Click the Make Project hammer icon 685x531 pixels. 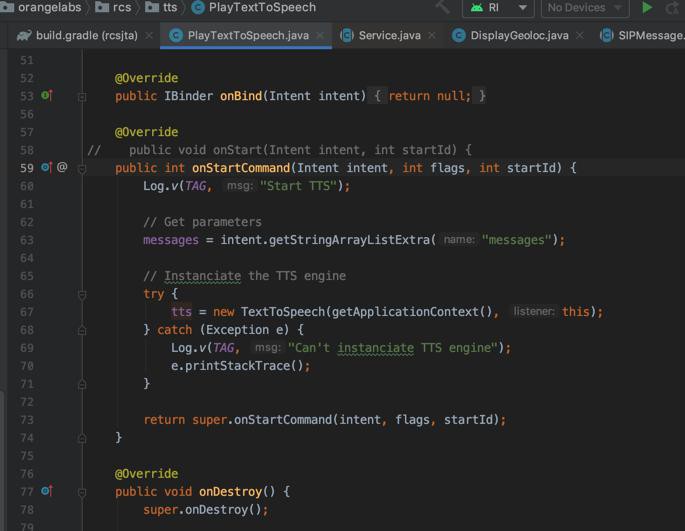point(443,7)
